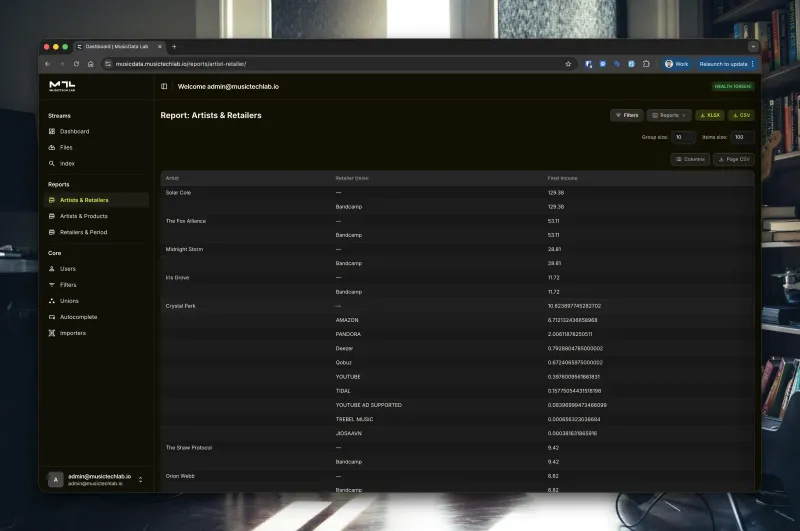
Task: Click the MTL logo in sidebar
Action: pos(62,86)
